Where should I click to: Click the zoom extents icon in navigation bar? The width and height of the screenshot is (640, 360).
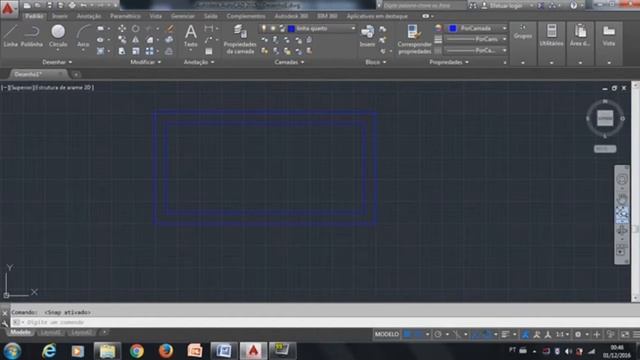[622, 213]
